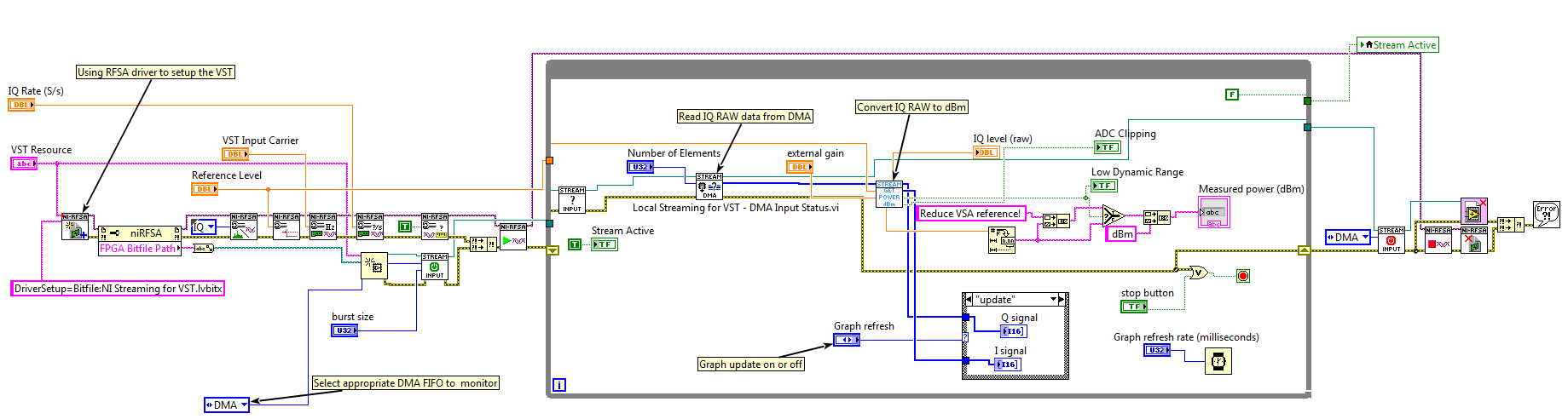The width and height of the screenshot is (1568, 419).
Task: Click the stop button Boolean terminal
Action: click(1133, 307)
